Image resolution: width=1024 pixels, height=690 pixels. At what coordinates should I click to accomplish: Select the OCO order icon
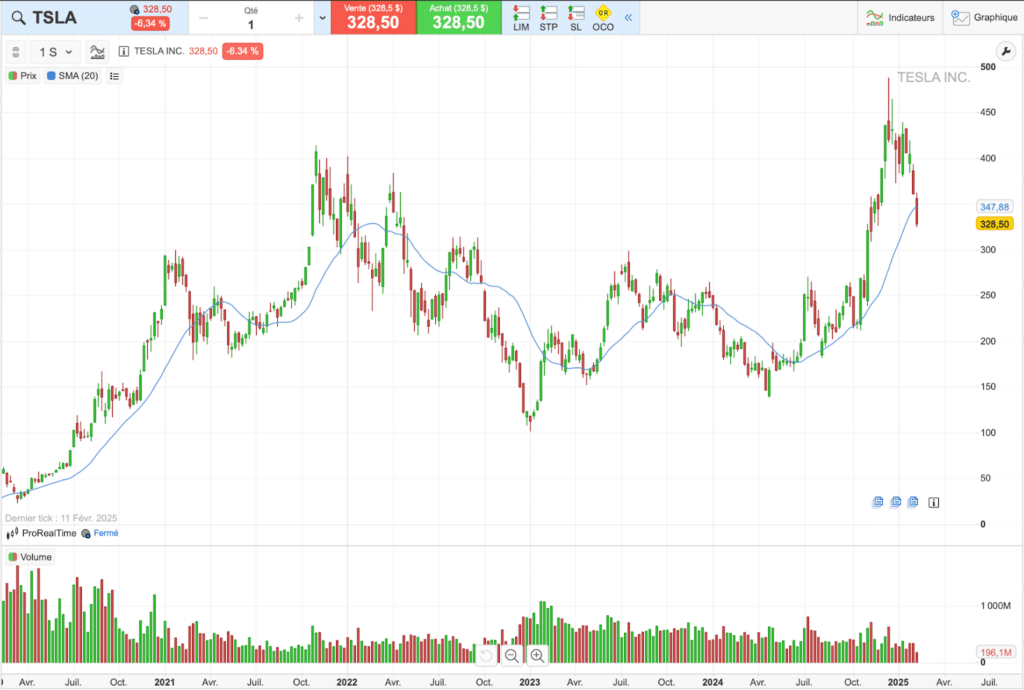603,18
